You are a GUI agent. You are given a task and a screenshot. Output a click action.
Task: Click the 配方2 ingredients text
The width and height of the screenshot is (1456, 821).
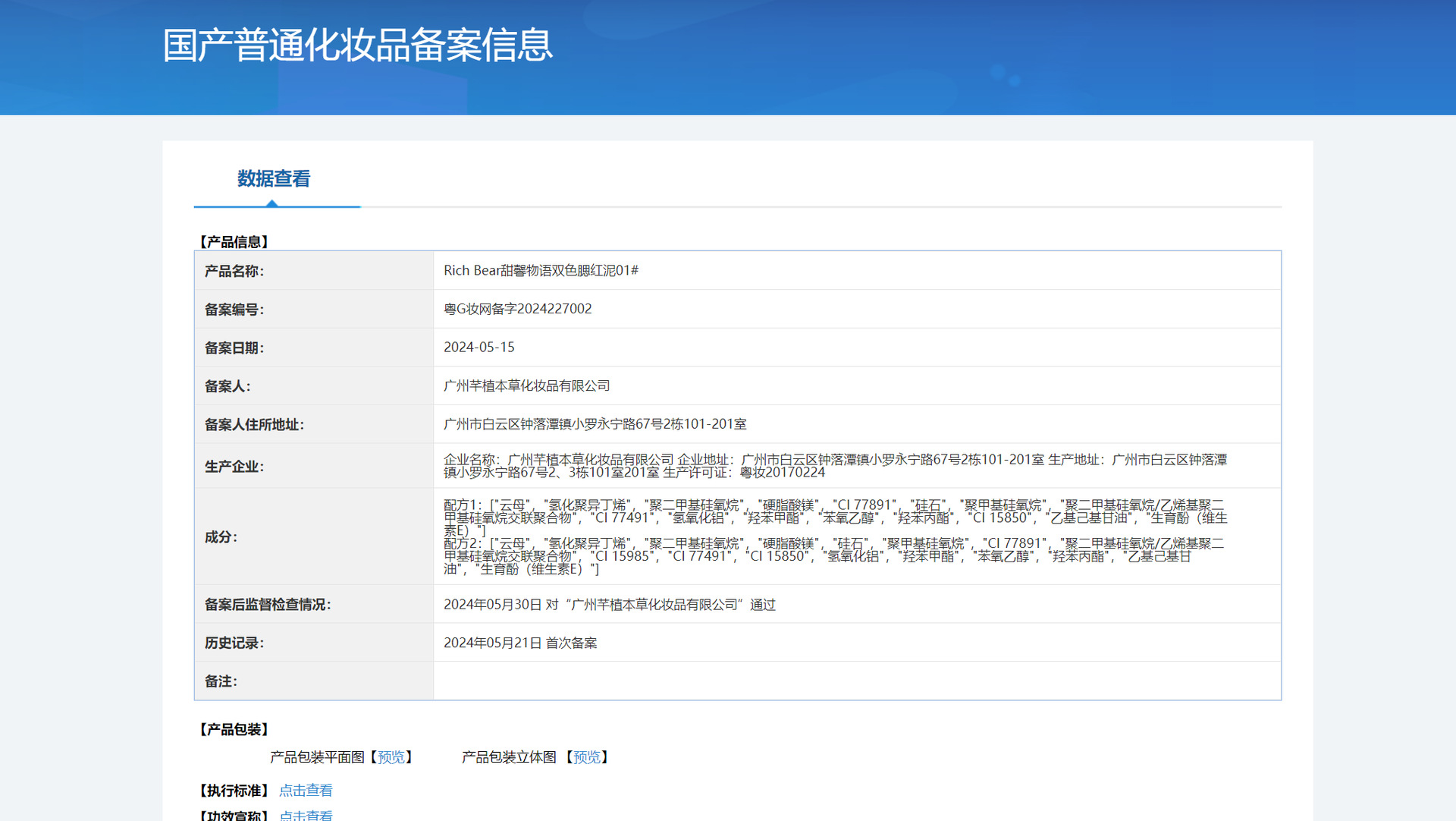point(834,556)
